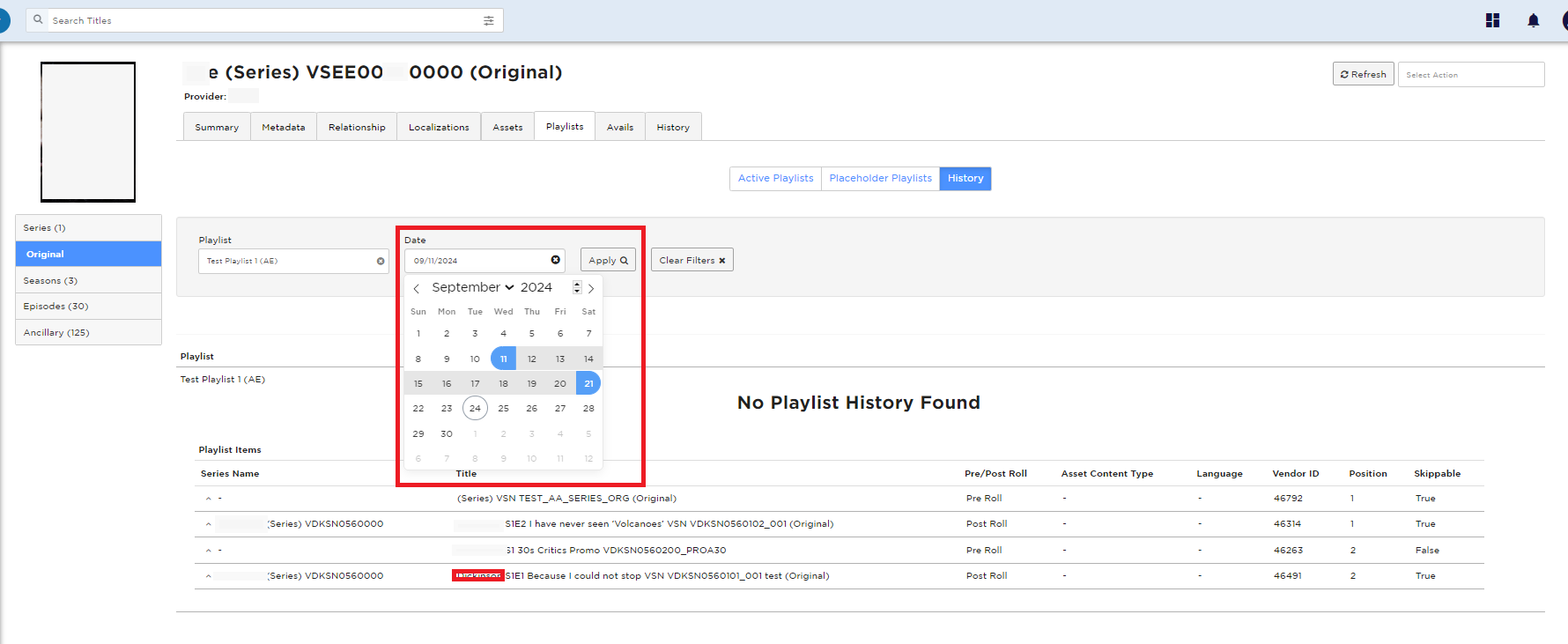Viewport: 1568px width, 644px height.
Task: Open Seasons (3) in sidebar
Action: click(88, 280)
